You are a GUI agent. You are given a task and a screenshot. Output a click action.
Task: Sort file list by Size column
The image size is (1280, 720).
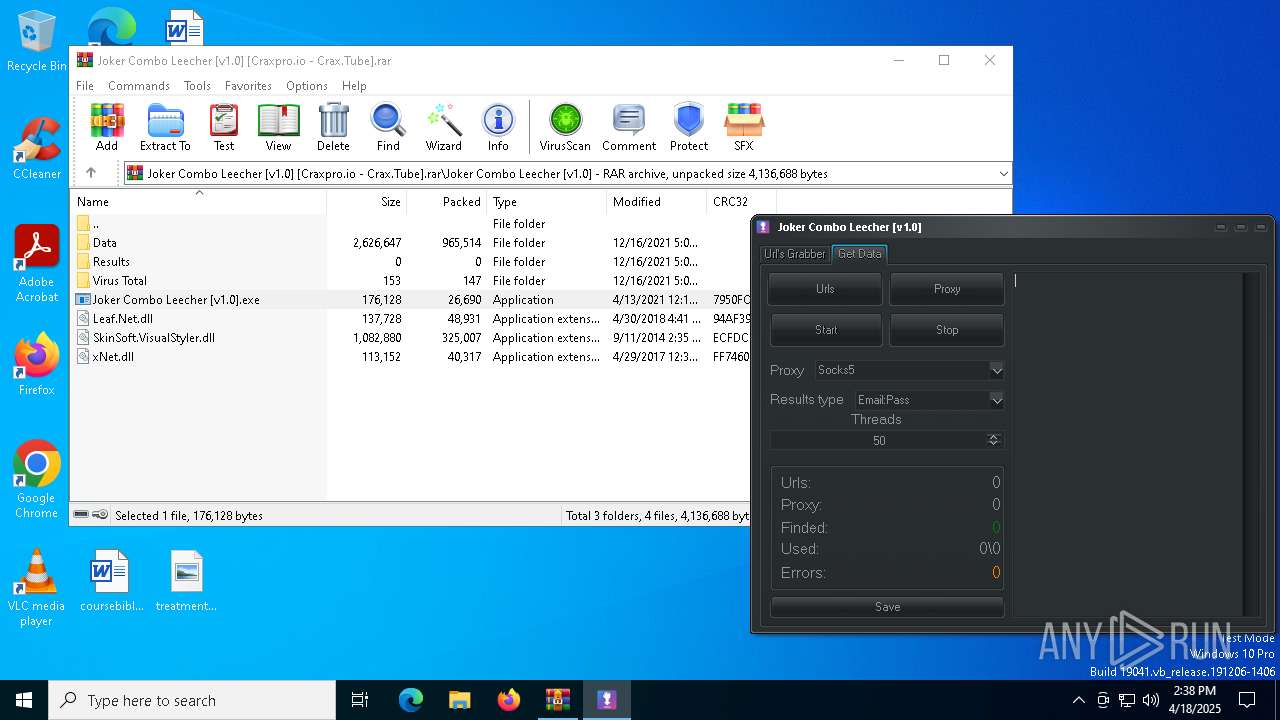(x=367, y=202)
